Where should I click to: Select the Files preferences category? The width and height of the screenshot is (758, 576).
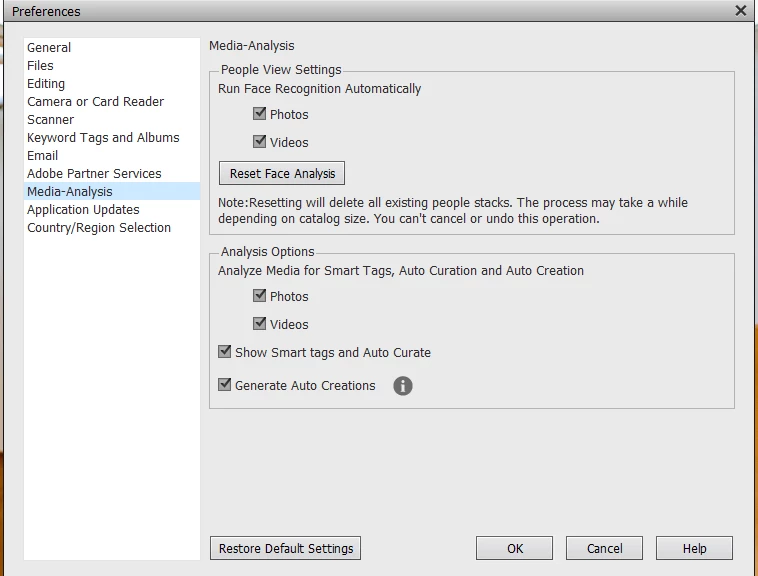(112, 65)
